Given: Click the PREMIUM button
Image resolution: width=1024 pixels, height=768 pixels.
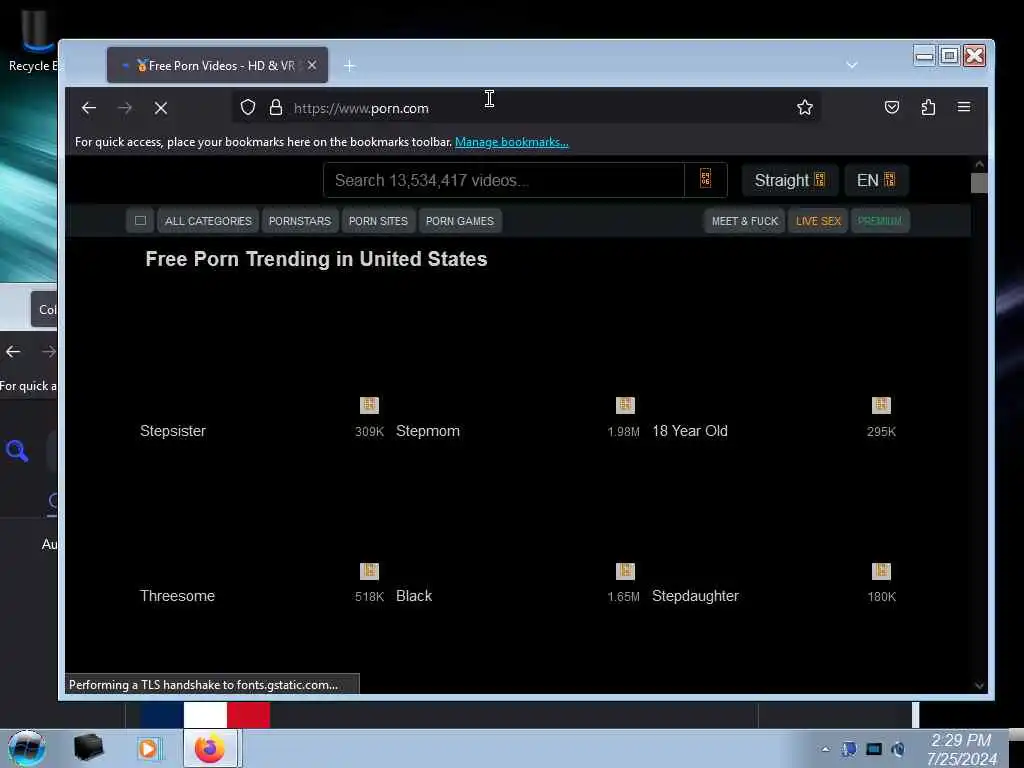Looking at the screenshot, I should [880, 221].
